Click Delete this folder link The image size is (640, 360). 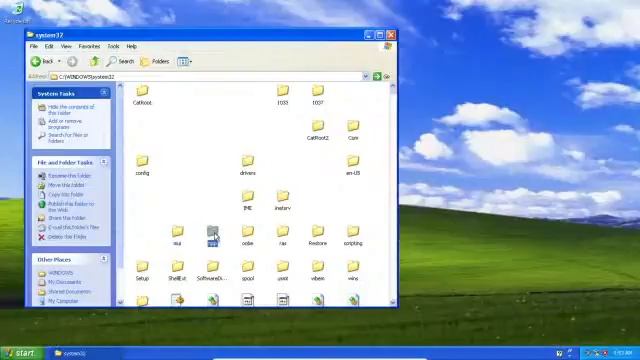point(67,237)
